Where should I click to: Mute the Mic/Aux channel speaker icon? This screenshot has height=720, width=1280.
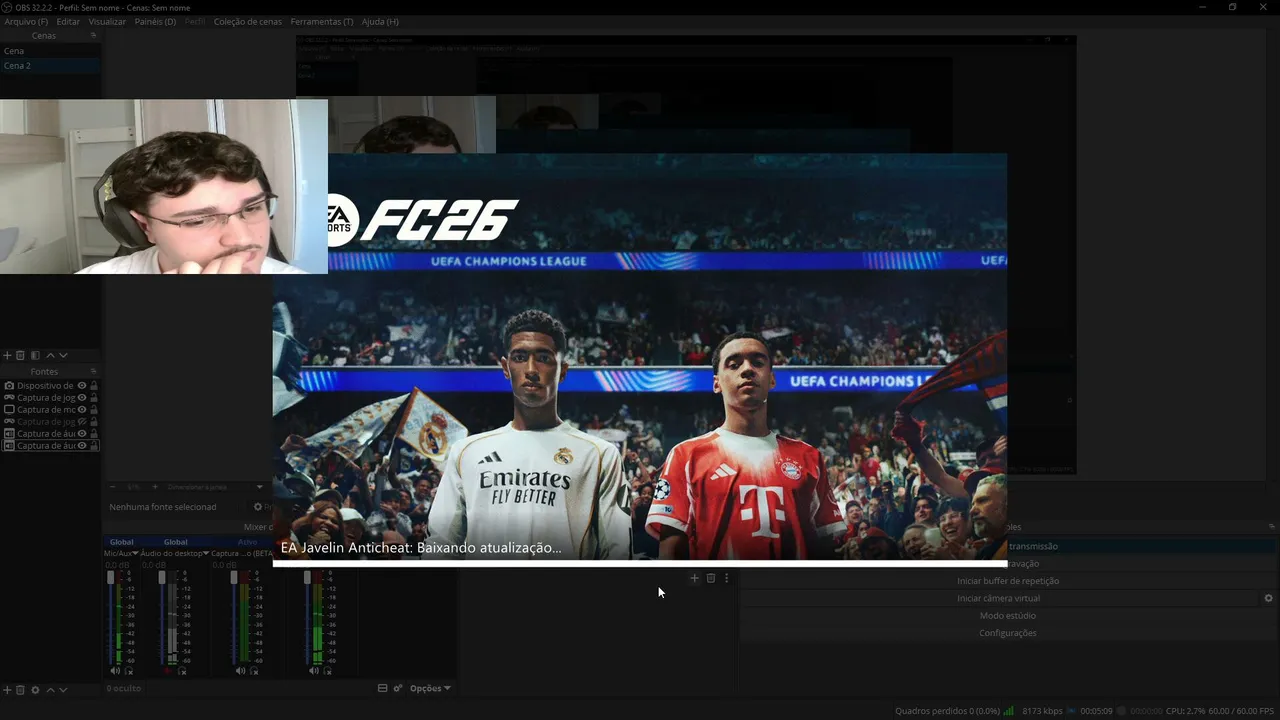[115, 671]
